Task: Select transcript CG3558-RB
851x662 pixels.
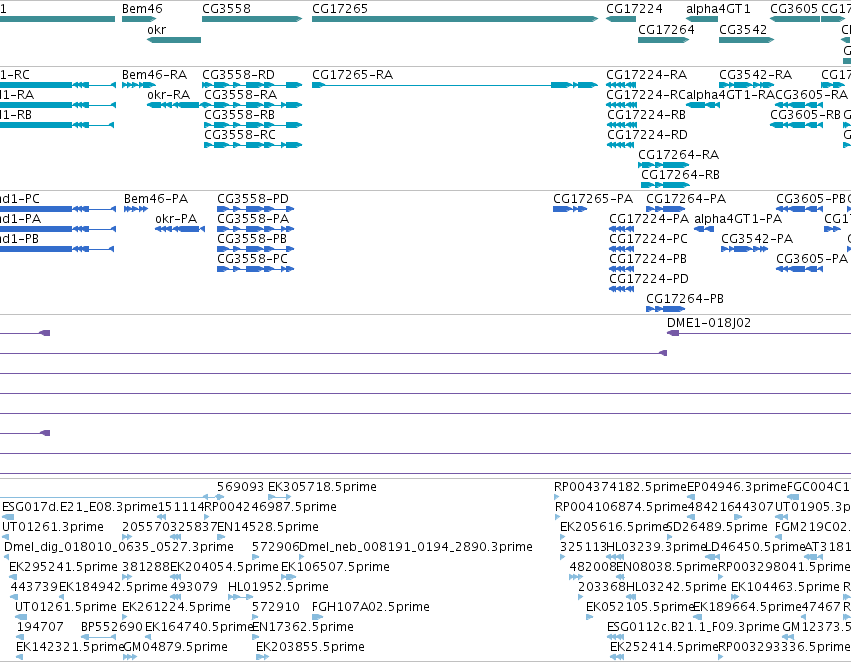Action: 253,125
